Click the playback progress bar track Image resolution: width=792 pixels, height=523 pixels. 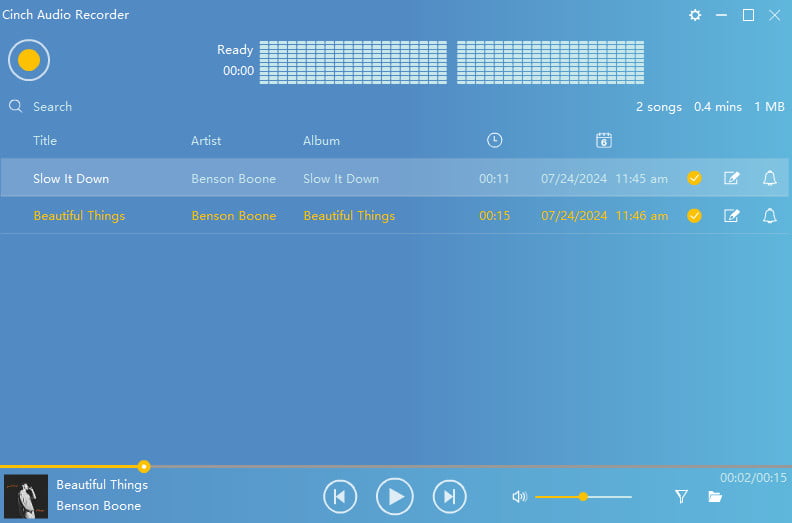click(396, 466)
